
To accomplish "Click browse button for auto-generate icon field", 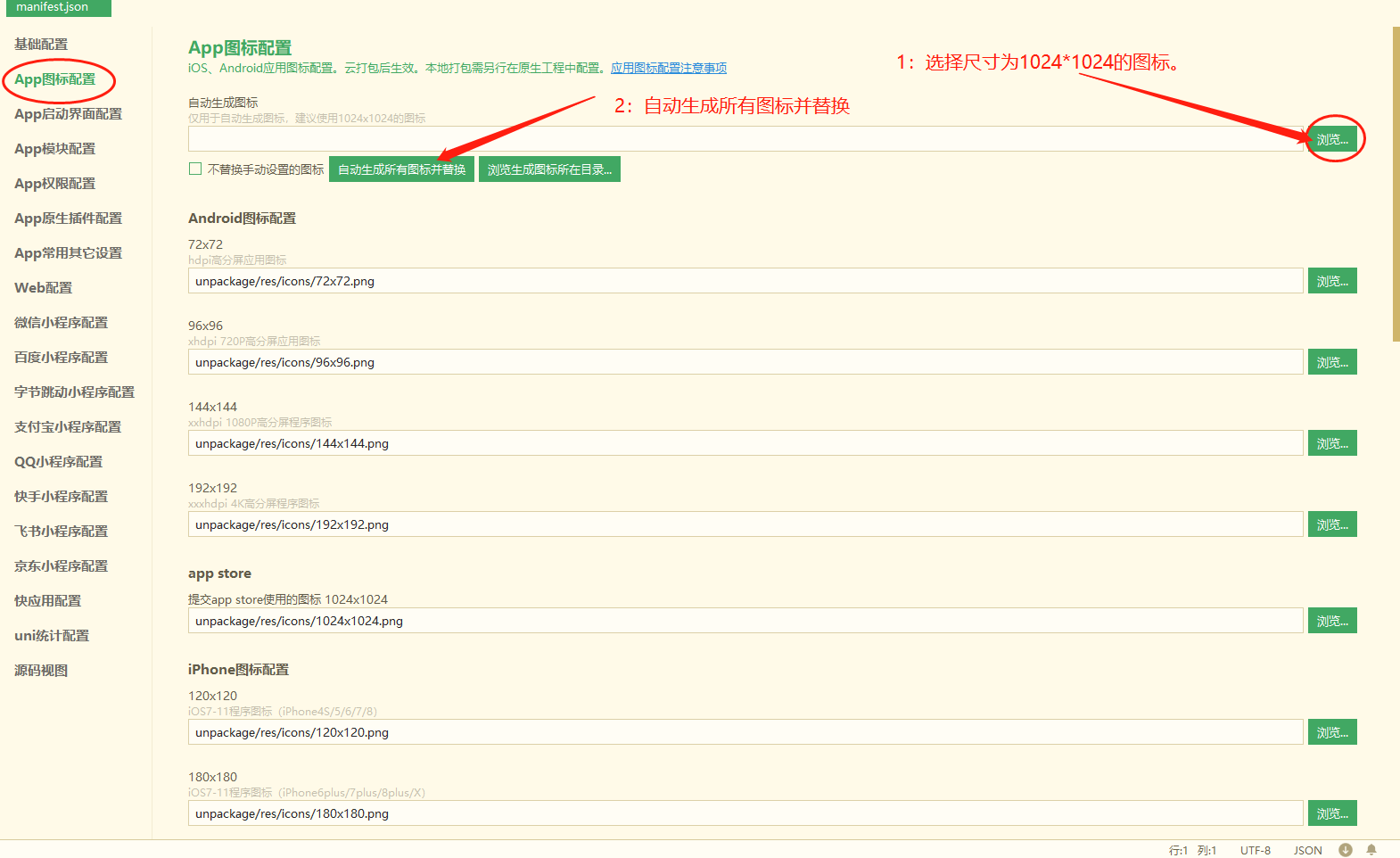I will pos(1332,139).
